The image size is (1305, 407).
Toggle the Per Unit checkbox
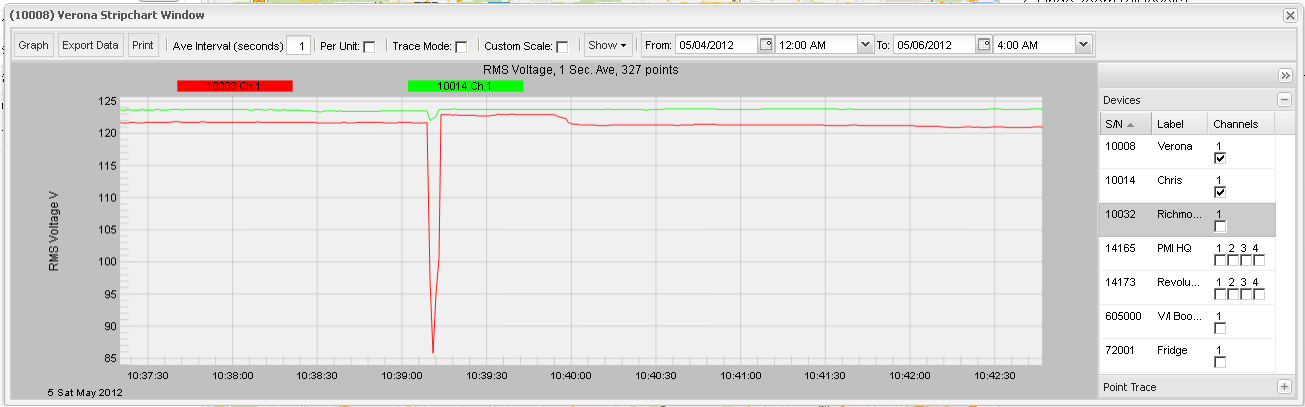tap(369, 47)
